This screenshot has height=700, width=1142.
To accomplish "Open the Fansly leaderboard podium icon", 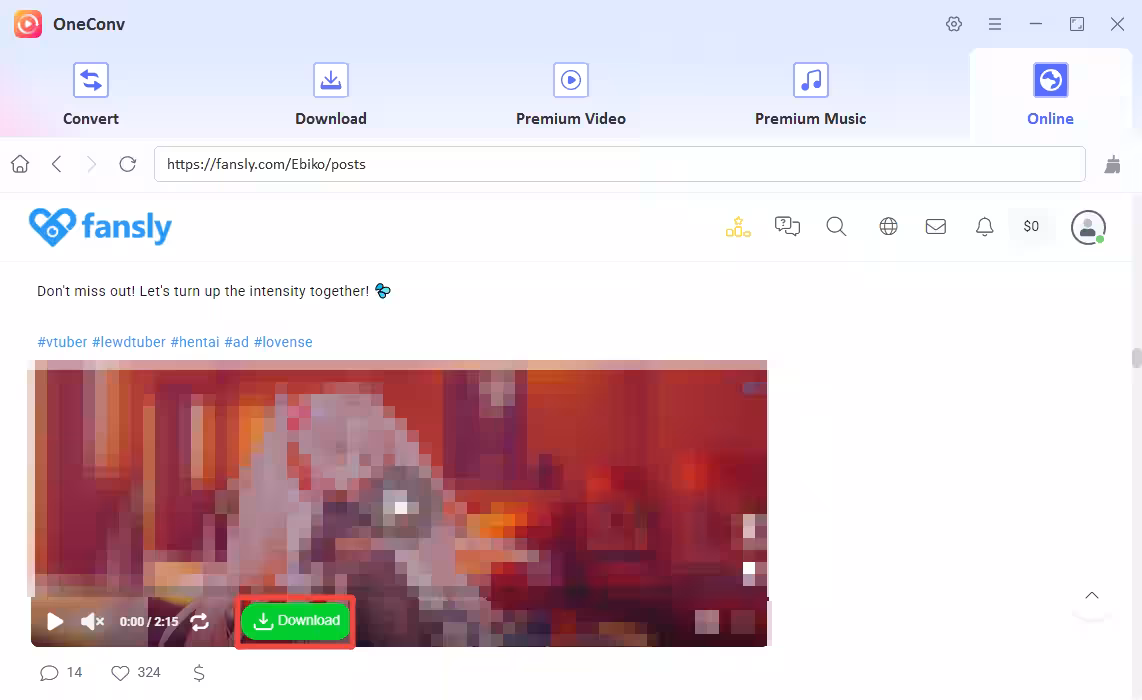I will click(738, 227).
